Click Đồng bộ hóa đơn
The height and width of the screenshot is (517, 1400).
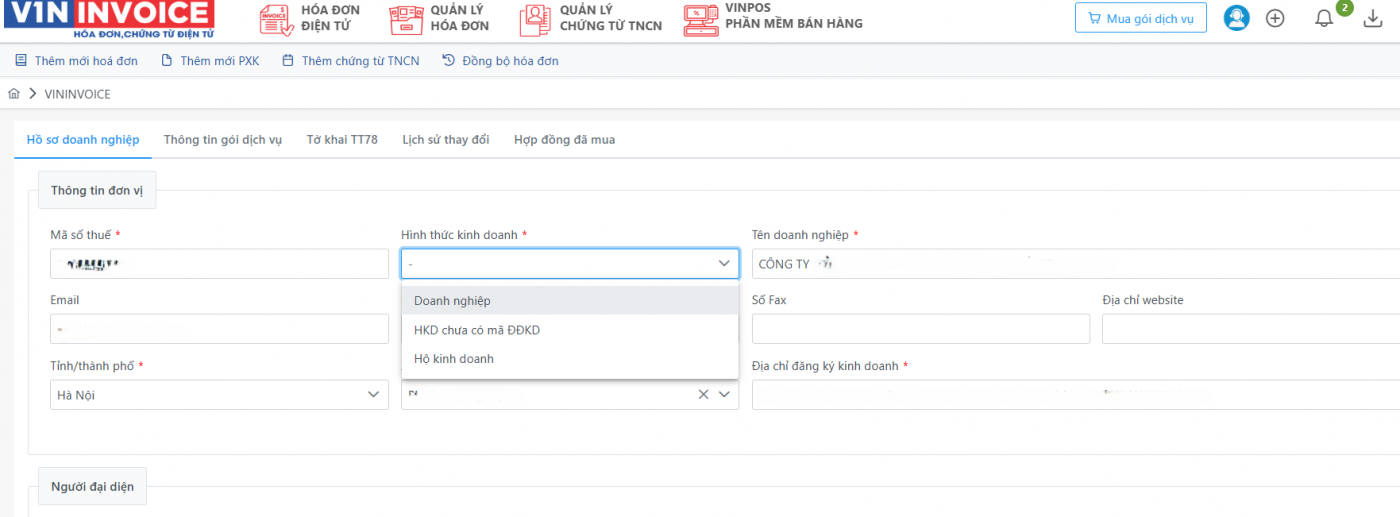coord(500,61)
